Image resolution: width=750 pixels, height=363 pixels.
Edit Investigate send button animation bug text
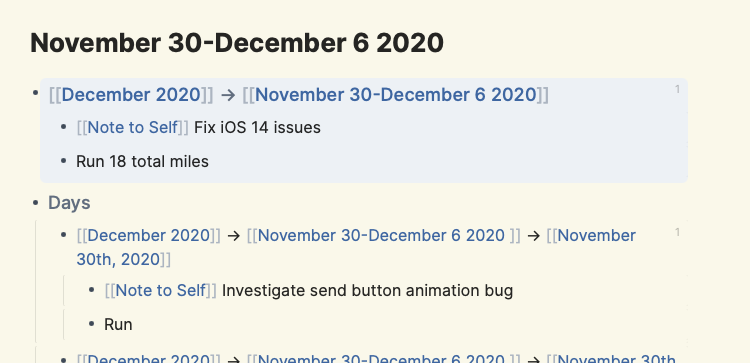pos(367,290)
